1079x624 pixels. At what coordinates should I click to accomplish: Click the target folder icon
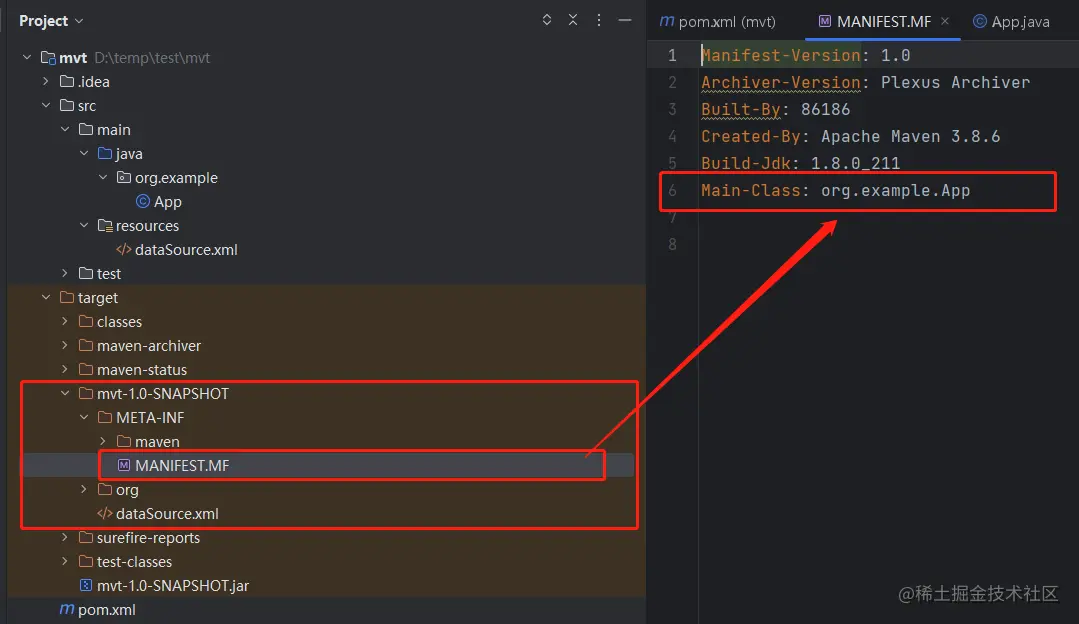click(x=67, y=297)
